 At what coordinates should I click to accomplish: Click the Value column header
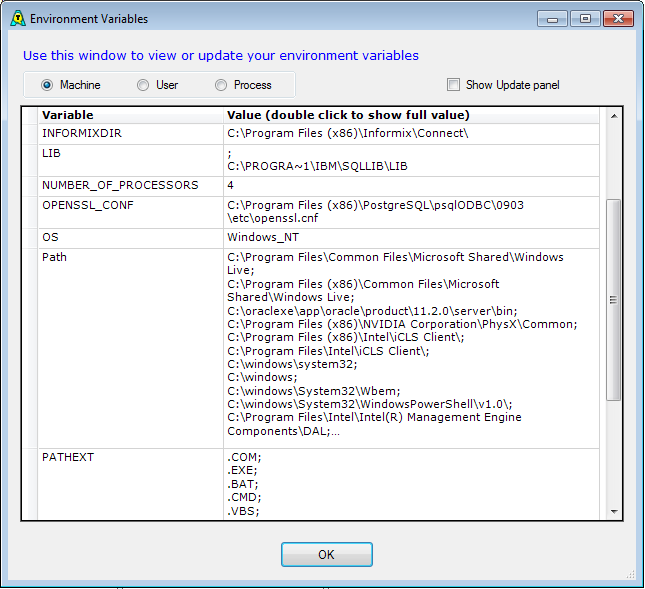[411, 115]
